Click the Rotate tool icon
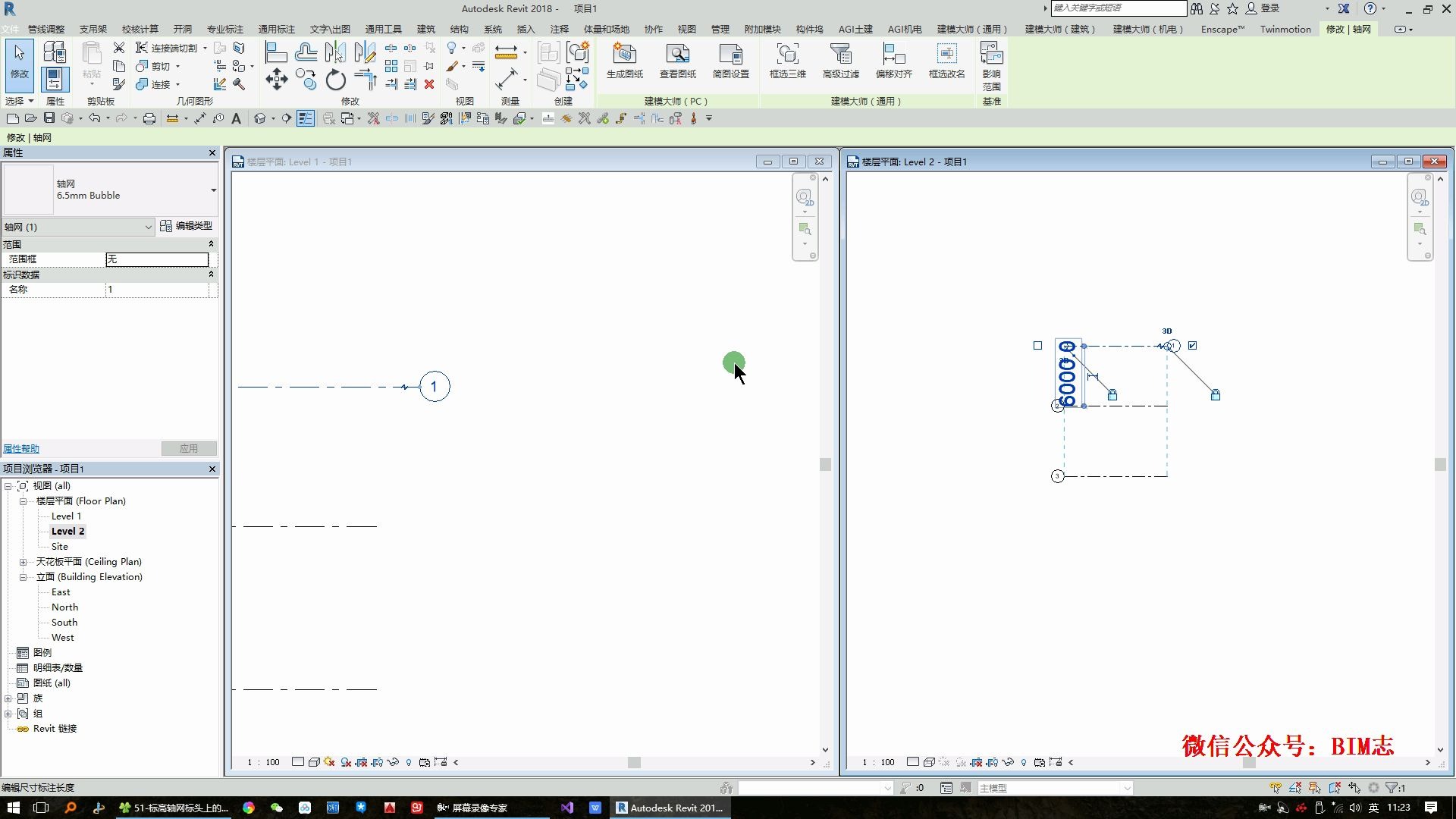This screenshot has width=1456, height=819. (335, 80)
